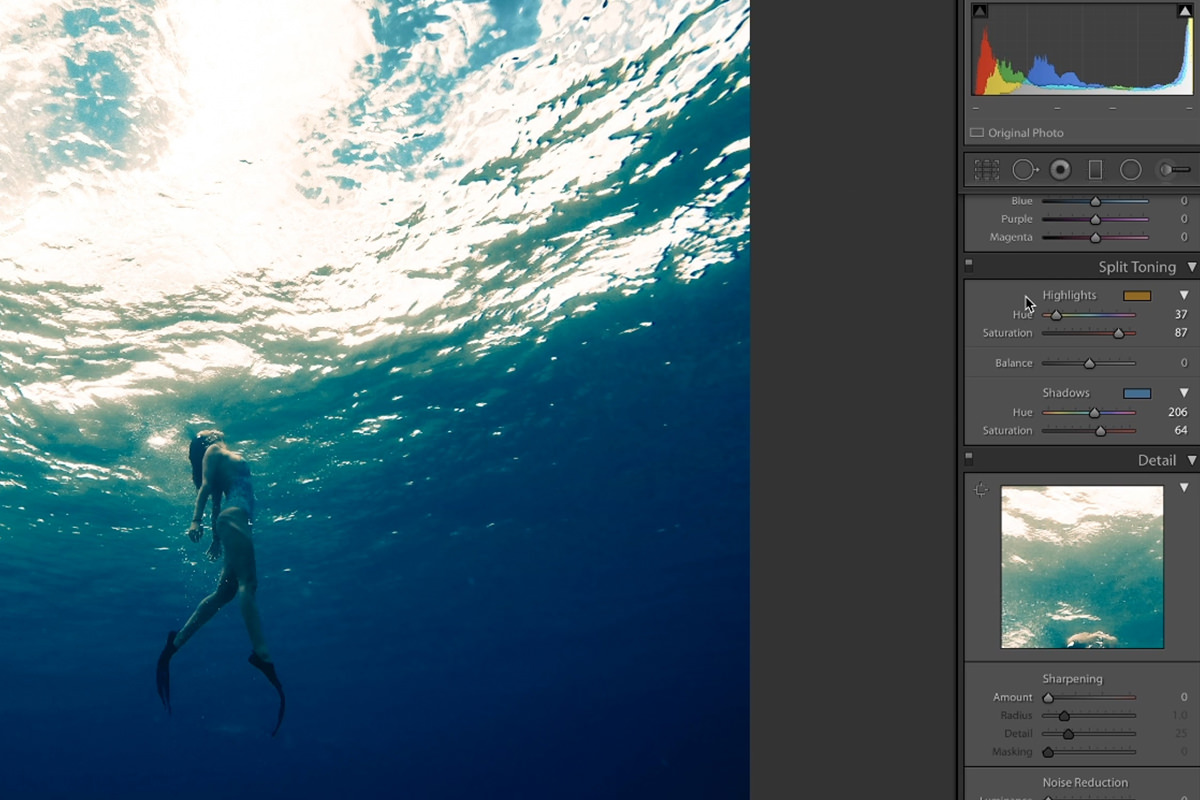The width and height of the screenshot is (1200, 800).
Task: Click the Original Photo label
Action: click(x=1025, y=133)
